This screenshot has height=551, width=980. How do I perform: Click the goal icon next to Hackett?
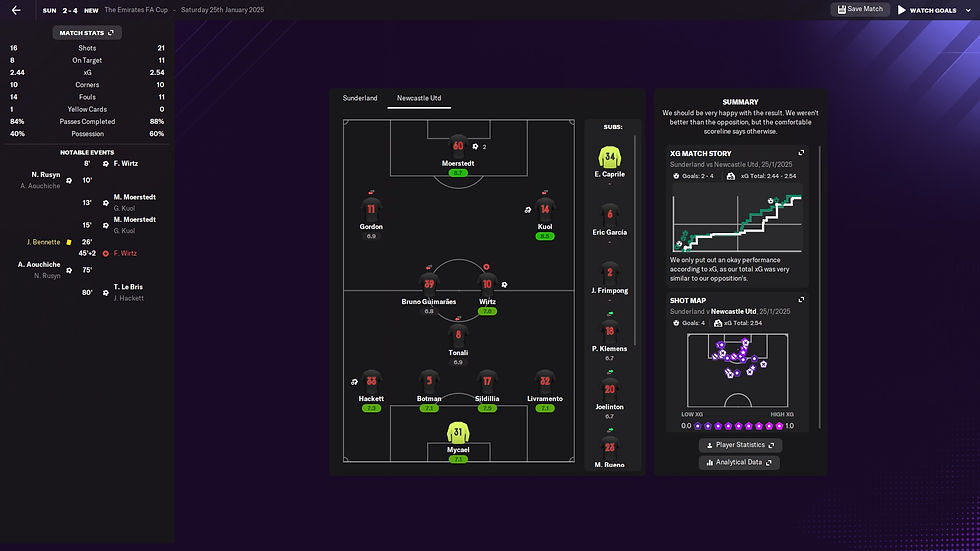click(354, 382)
